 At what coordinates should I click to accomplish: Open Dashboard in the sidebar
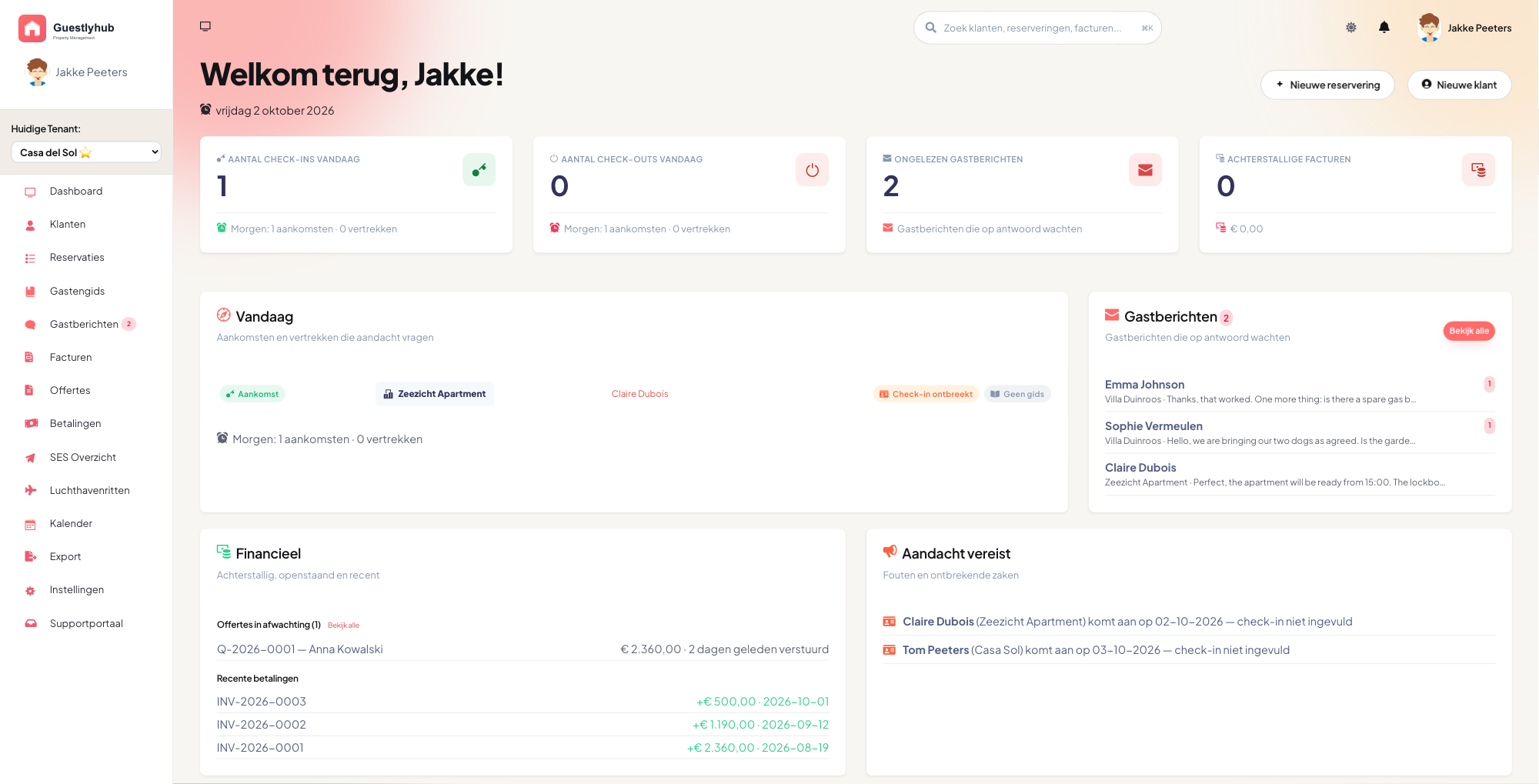[x=75, y=192]
